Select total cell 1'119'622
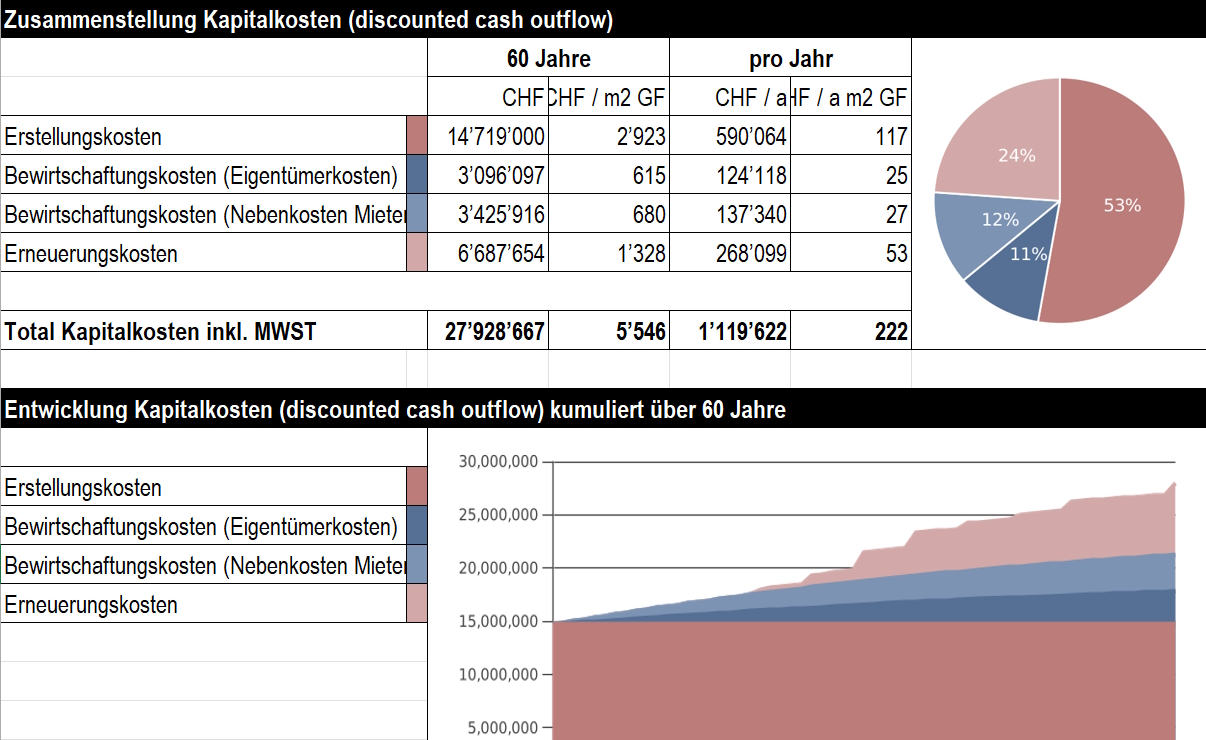1206x740 pixels. tap(730, 331)
